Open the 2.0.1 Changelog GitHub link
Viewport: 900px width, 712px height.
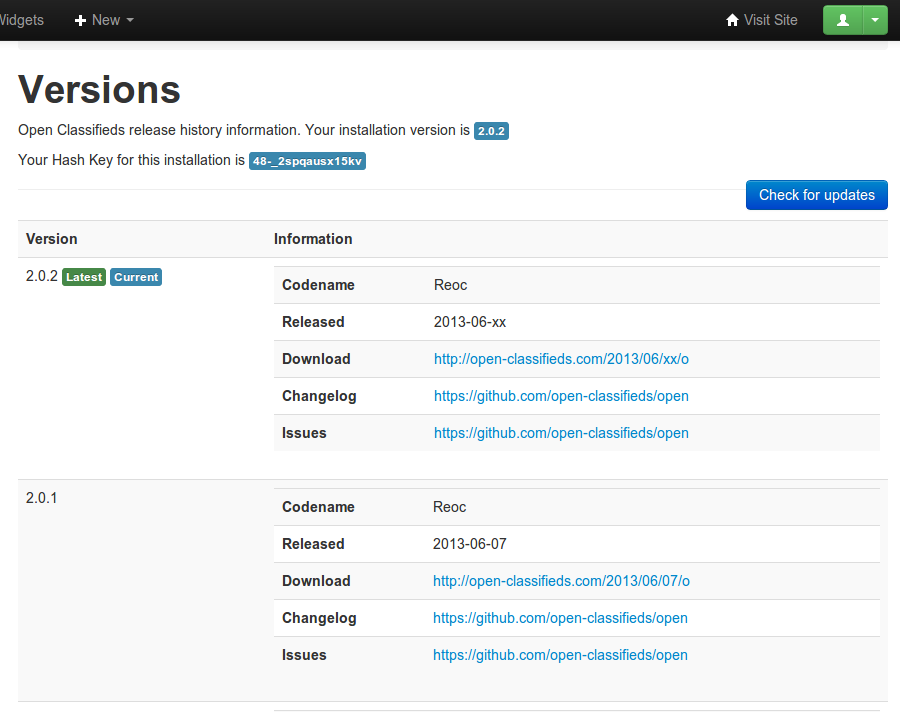pos(560,618)
